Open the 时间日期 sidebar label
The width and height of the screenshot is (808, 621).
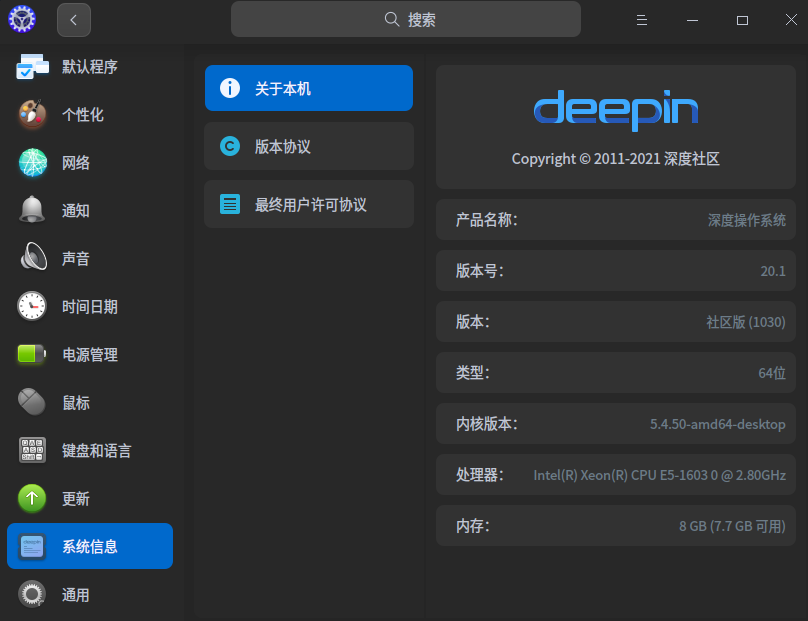tap(90, 307)
